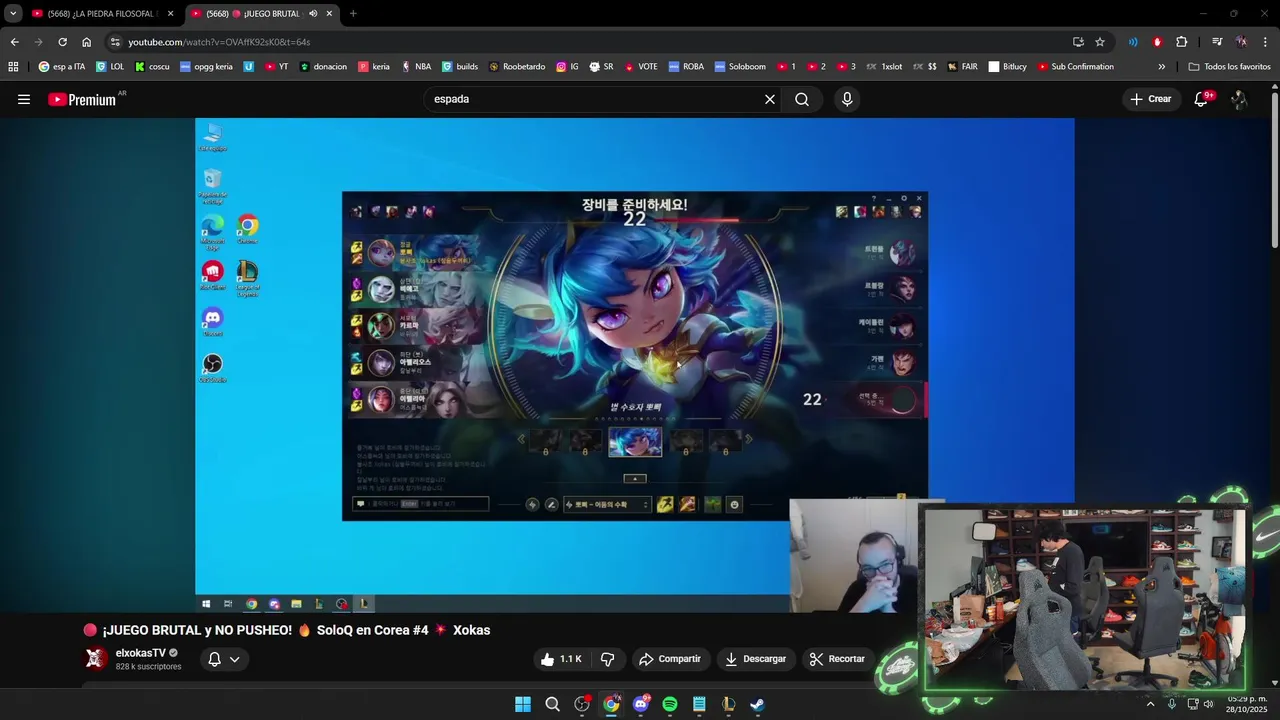The height and width of the screenshot is (720, 1280).
Task: Open 'esp a ITA' bookmark
Action: (x=62, y=67)
